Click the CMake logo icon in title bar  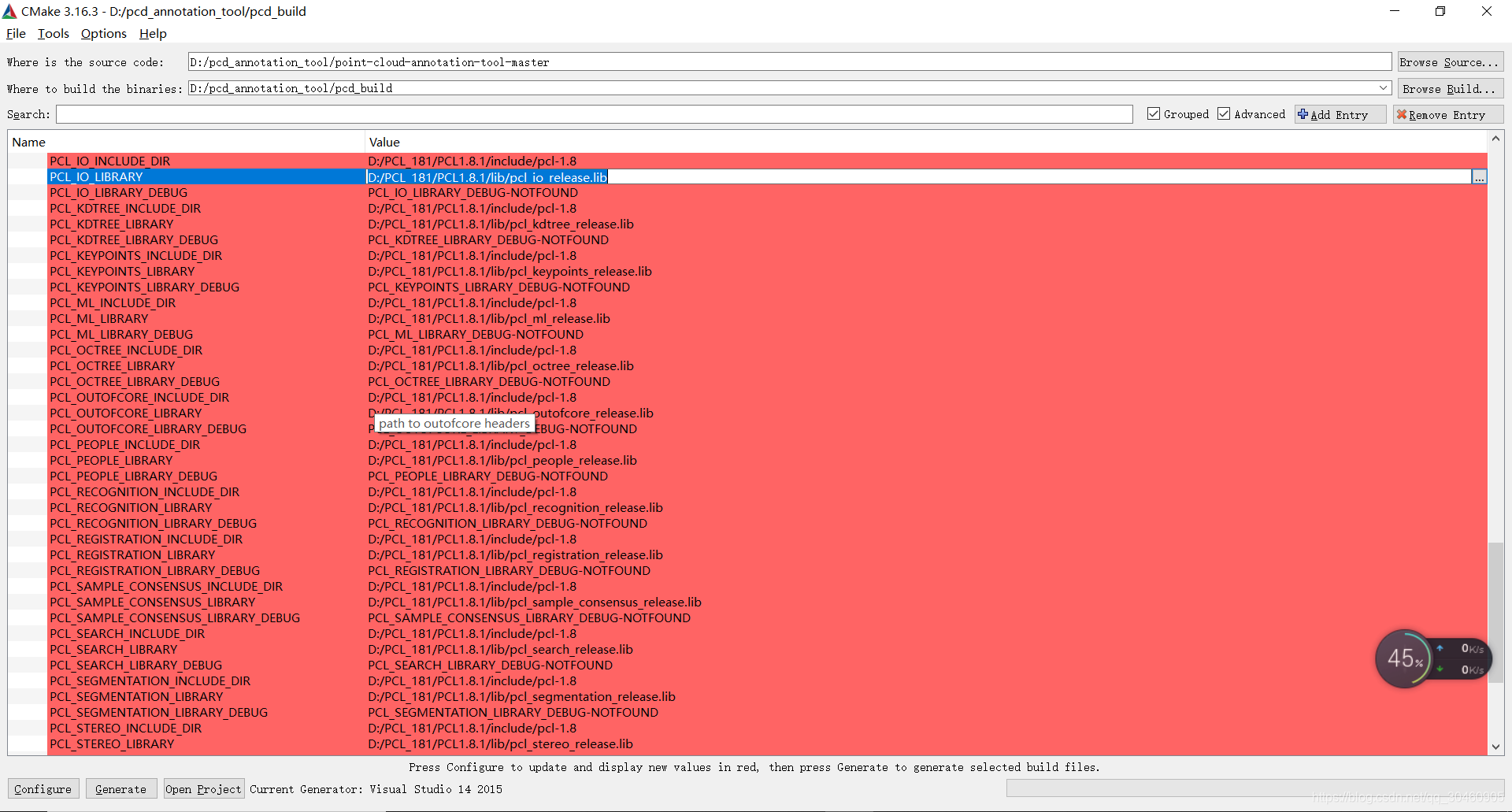(10, 11)
